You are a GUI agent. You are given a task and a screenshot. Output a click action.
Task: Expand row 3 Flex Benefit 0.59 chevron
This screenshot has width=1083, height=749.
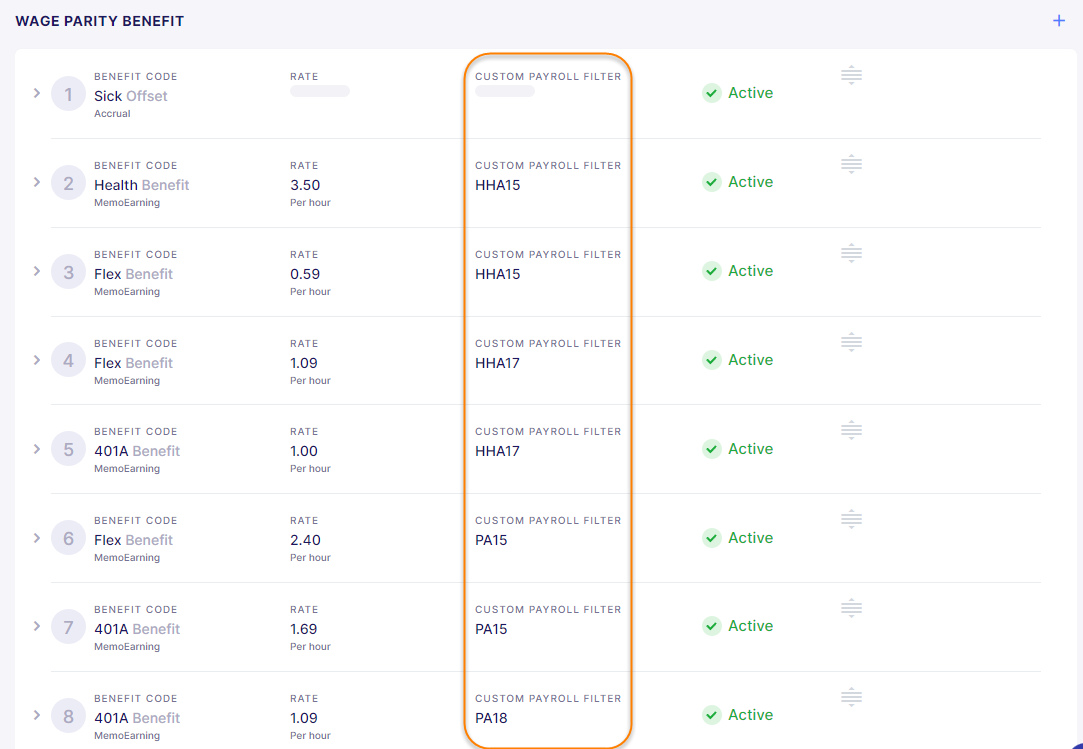(37, 271)
